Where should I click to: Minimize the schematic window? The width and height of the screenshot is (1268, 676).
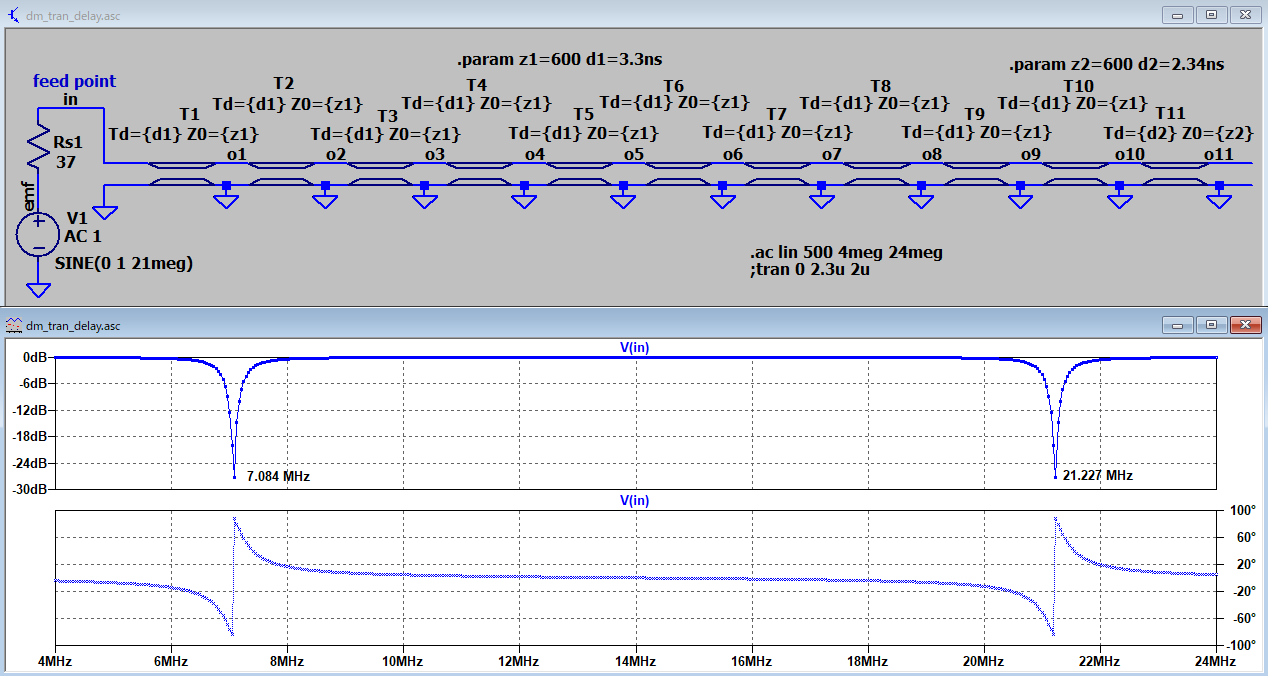pyautogui.click(x=1178, y=14)
